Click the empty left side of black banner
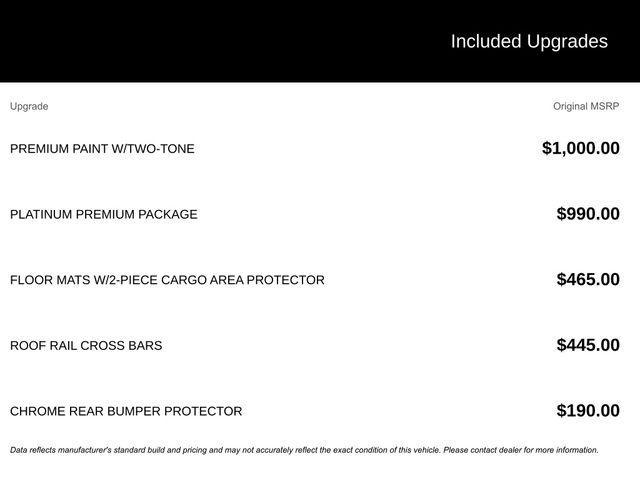The width and height of the screenshot is (640, 480). (x=150, y=41)
